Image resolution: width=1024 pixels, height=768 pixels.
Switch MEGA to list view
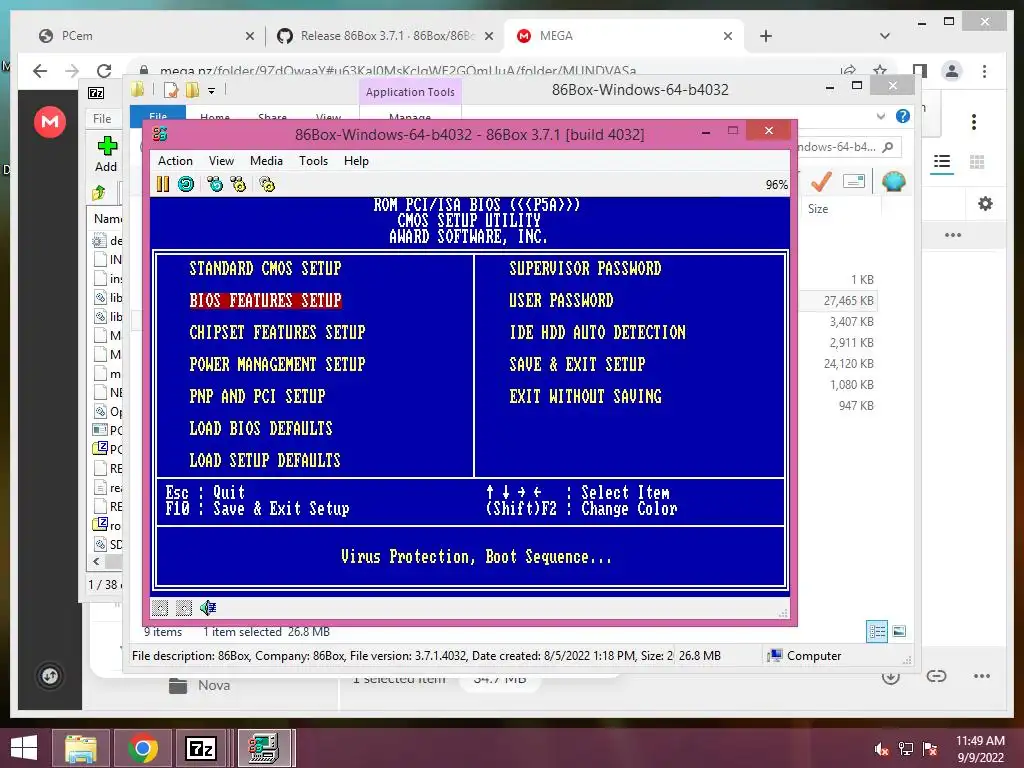[x=942, y=161]
